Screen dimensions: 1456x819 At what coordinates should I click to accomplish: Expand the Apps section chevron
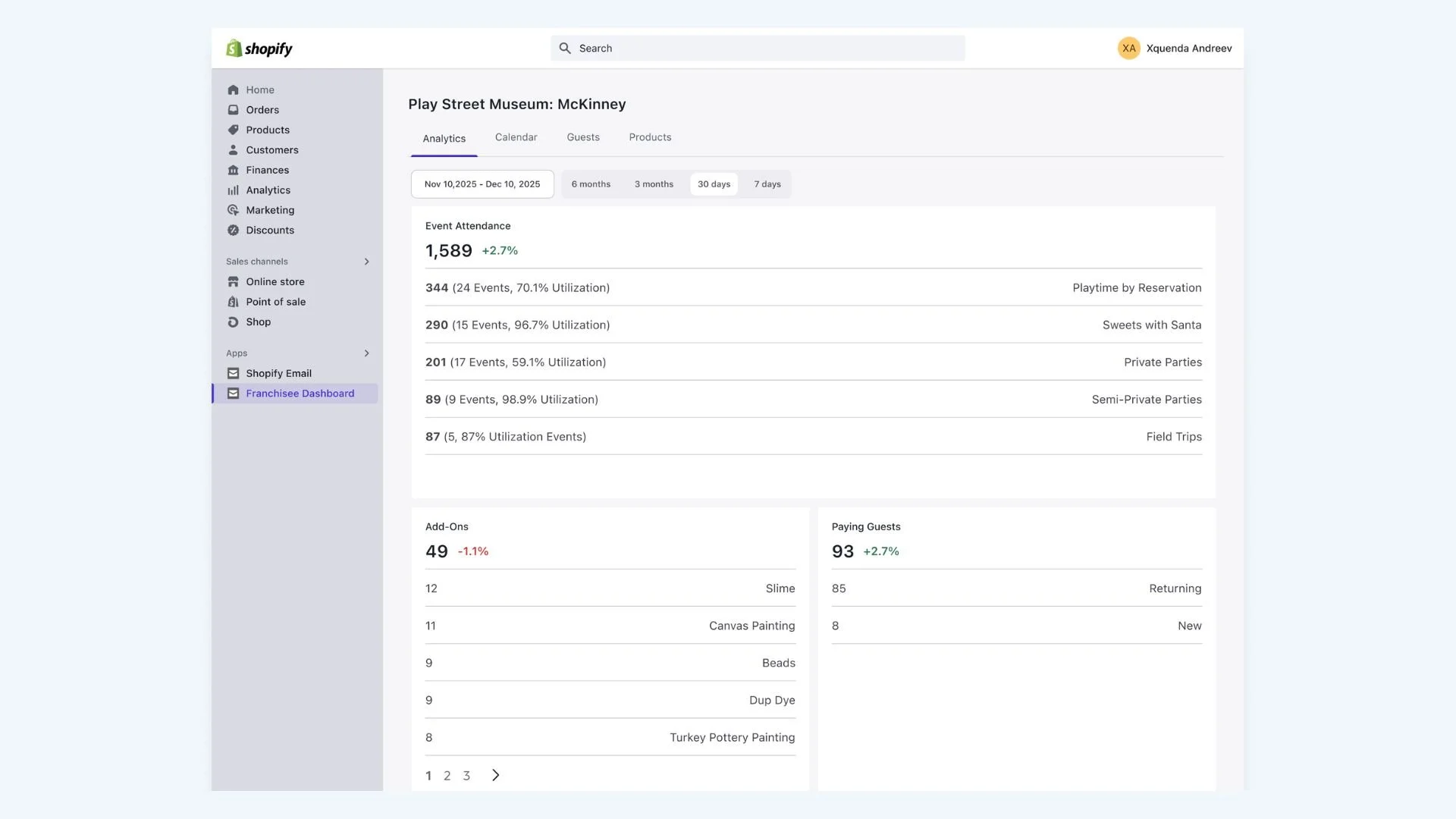coord(366,353)
